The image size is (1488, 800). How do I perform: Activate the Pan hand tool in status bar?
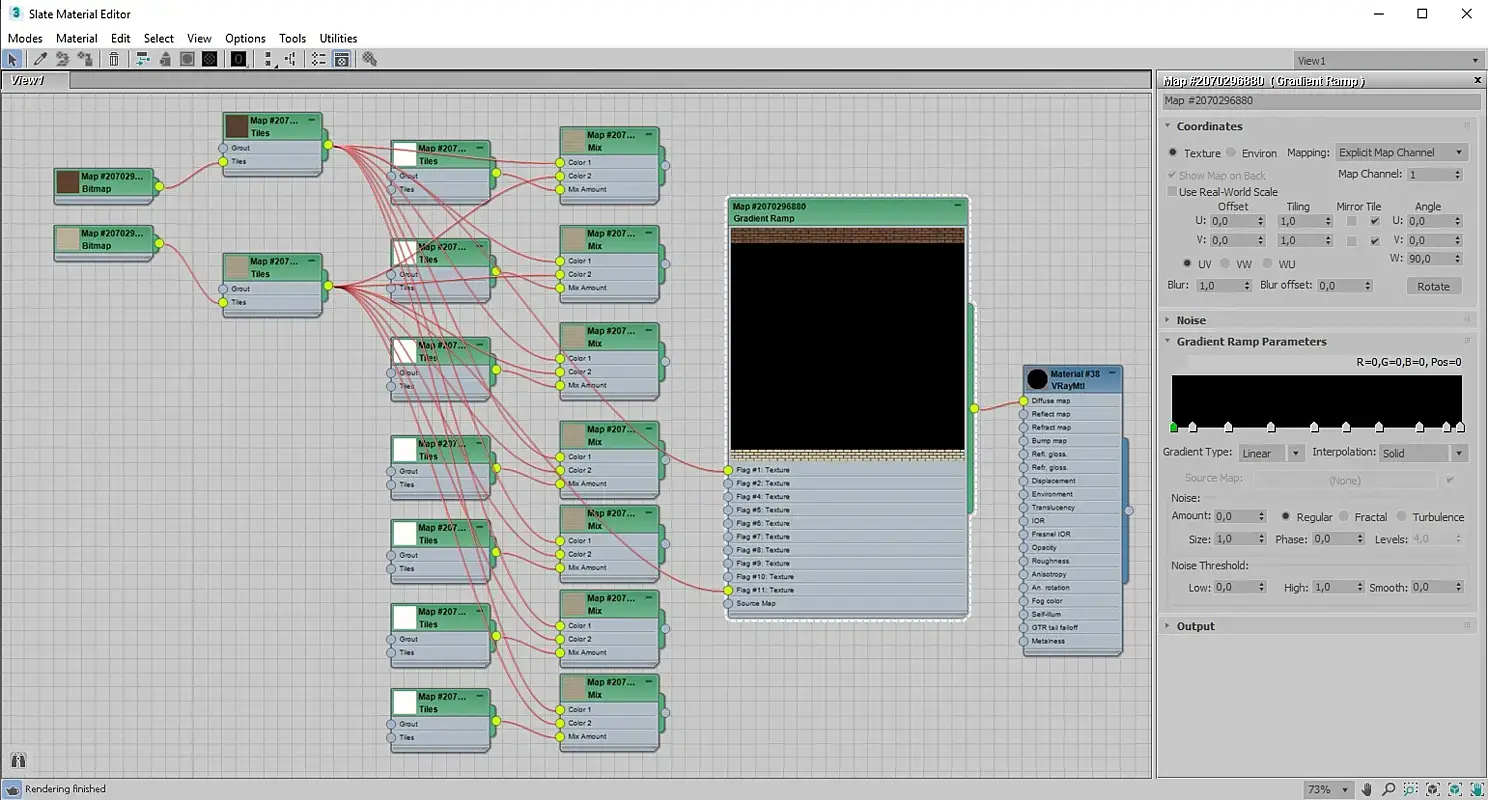1366,790
